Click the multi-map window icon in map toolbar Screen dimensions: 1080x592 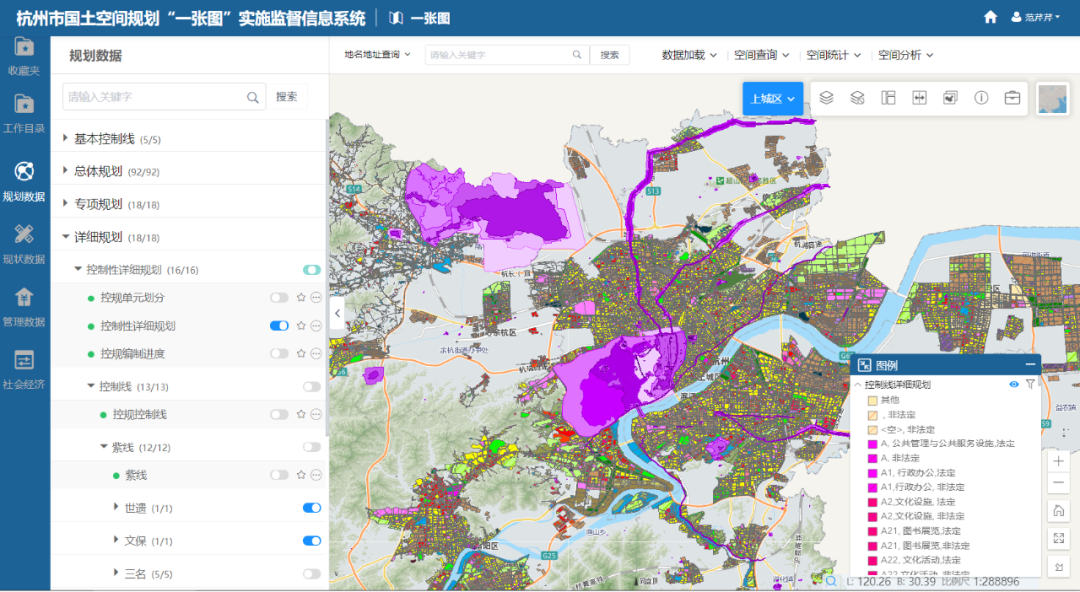(x=951, y=98)
